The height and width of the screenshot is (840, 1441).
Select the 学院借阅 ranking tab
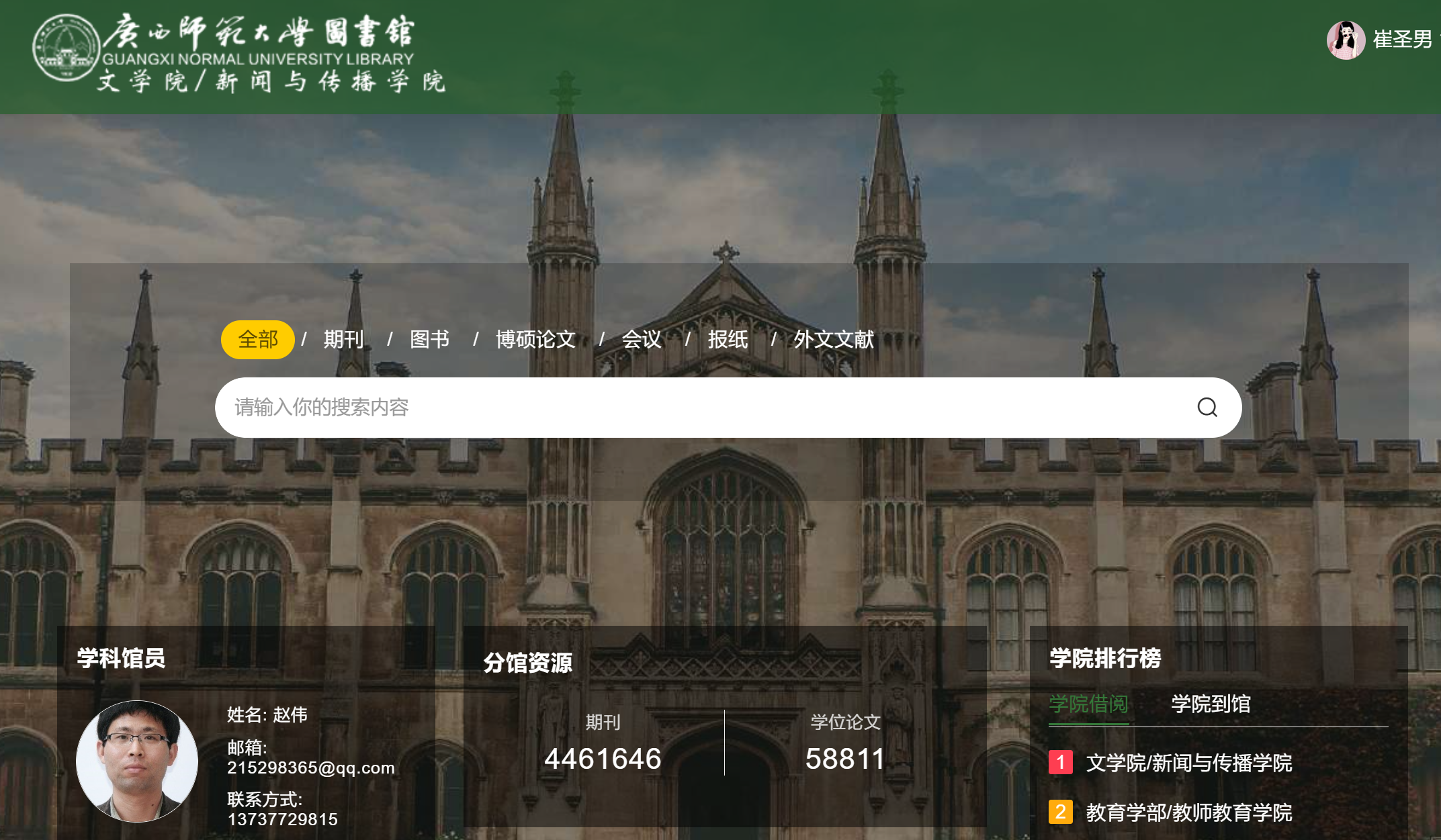pos(1088,704)
